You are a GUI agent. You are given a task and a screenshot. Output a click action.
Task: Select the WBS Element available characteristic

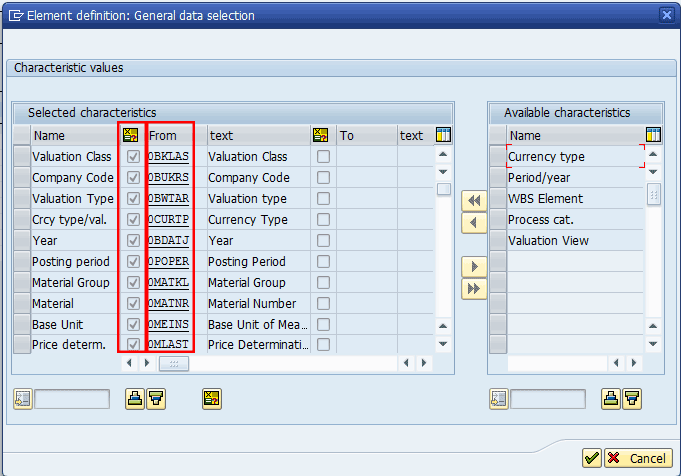point(545,199)
